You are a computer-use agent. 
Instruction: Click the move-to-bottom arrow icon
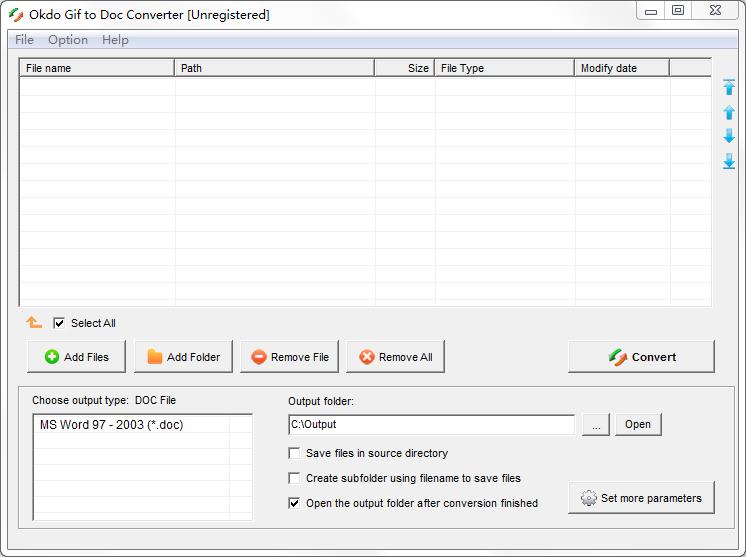pos(729,161)
